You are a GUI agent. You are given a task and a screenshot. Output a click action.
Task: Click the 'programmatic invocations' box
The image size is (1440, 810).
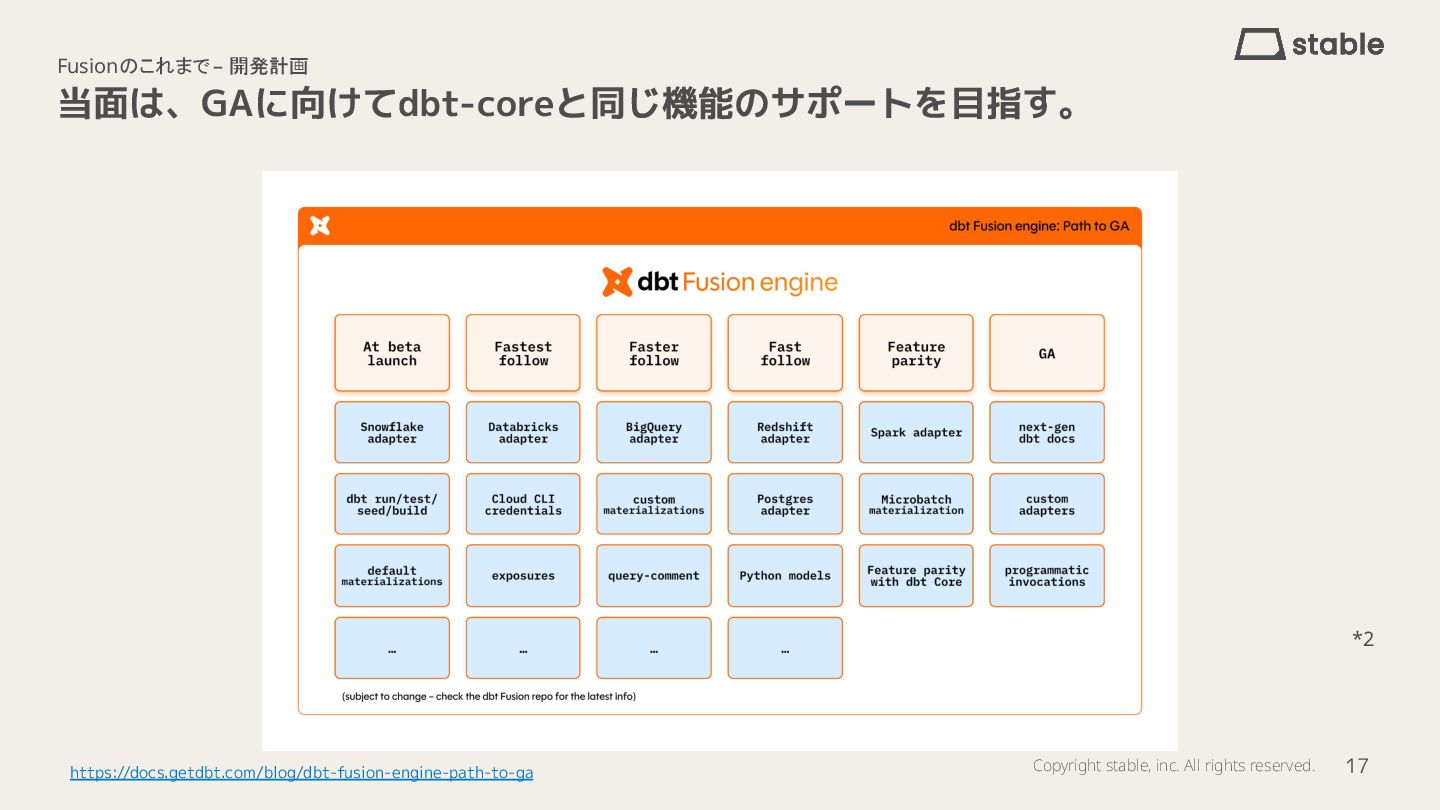click(x=1047, y=576)
